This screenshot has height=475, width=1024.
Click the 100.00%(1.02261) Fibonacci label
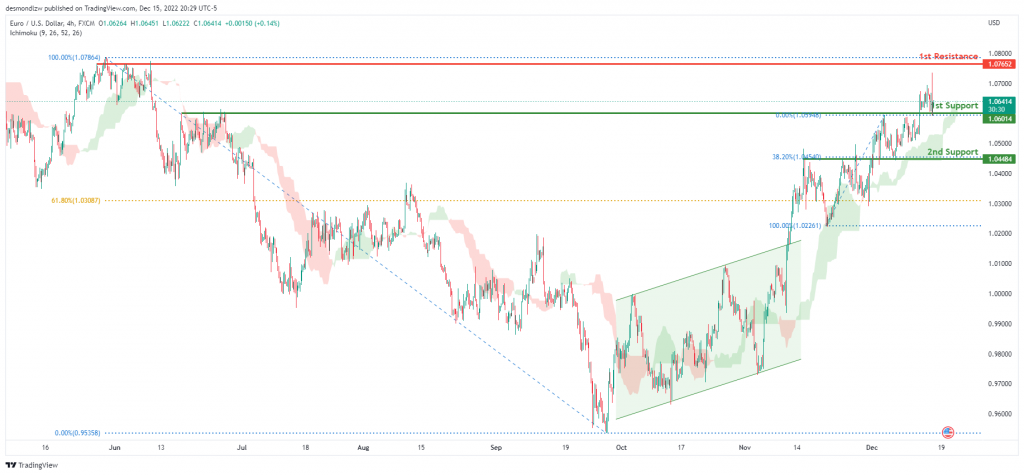coord(794,225)
